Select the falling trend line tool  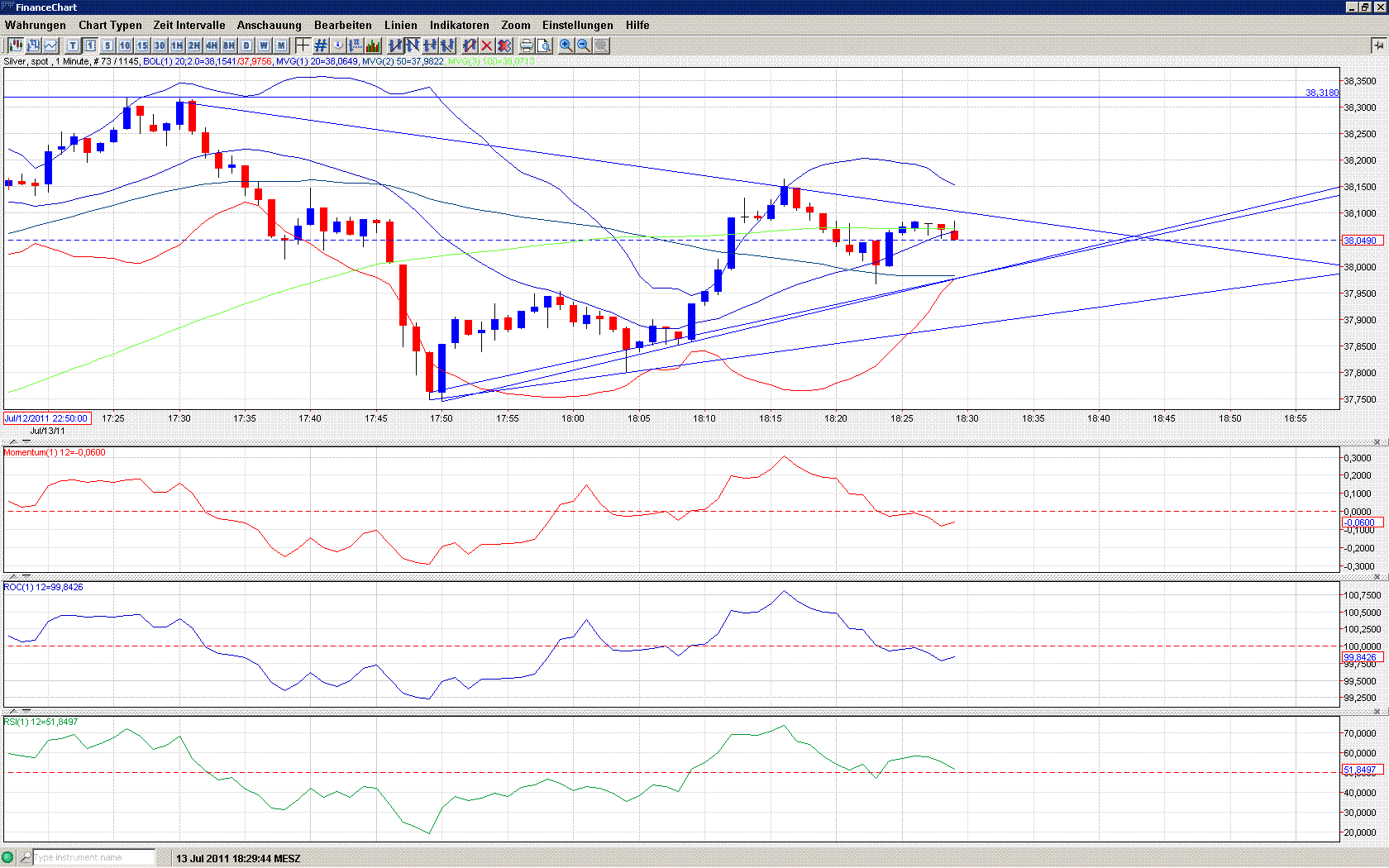[x=413, y=45]
